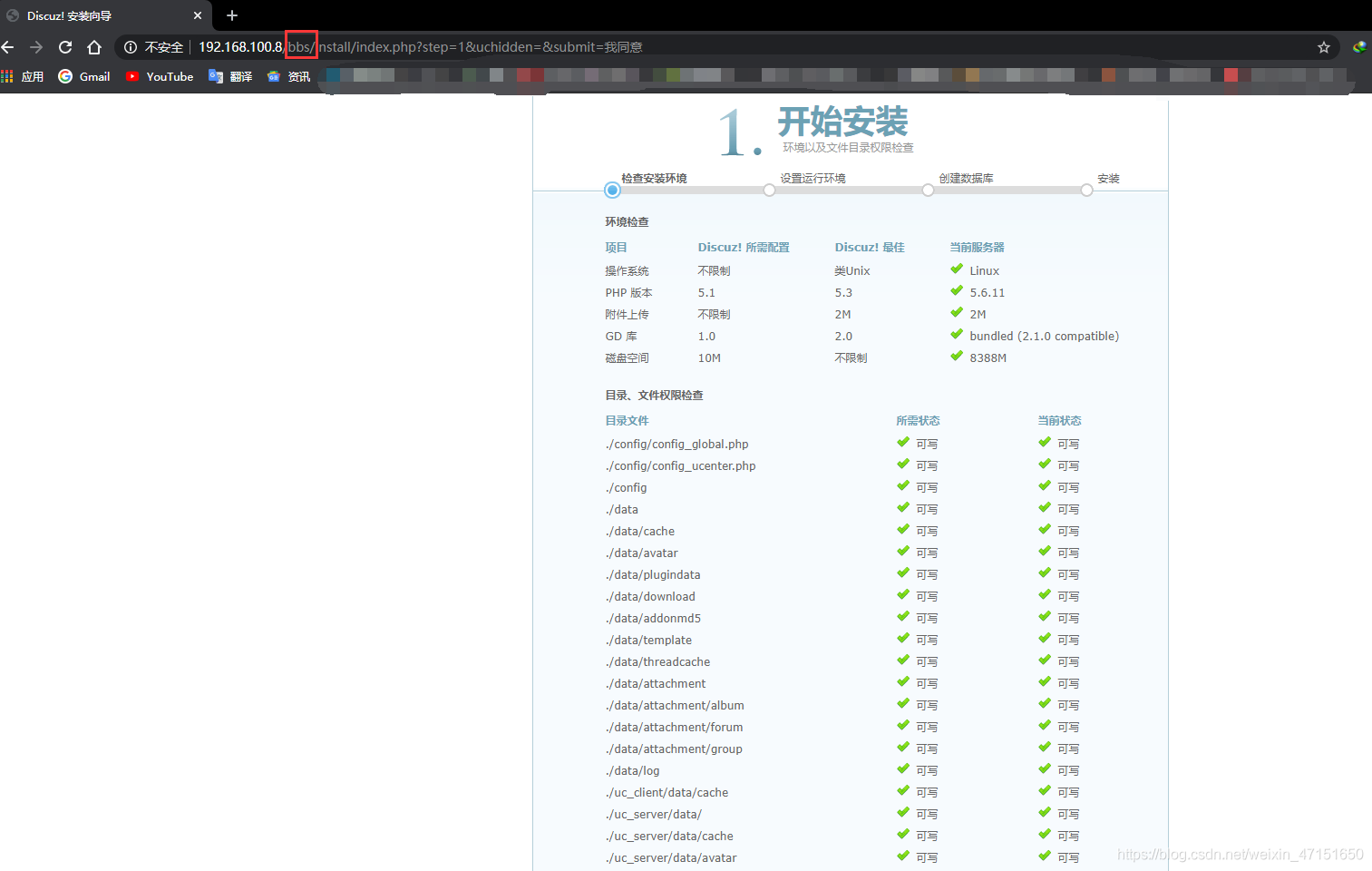This screenshot has height=871, width=1372.
Task: Click the ./data/threadcache entry
Action: (x=657, y=662)
